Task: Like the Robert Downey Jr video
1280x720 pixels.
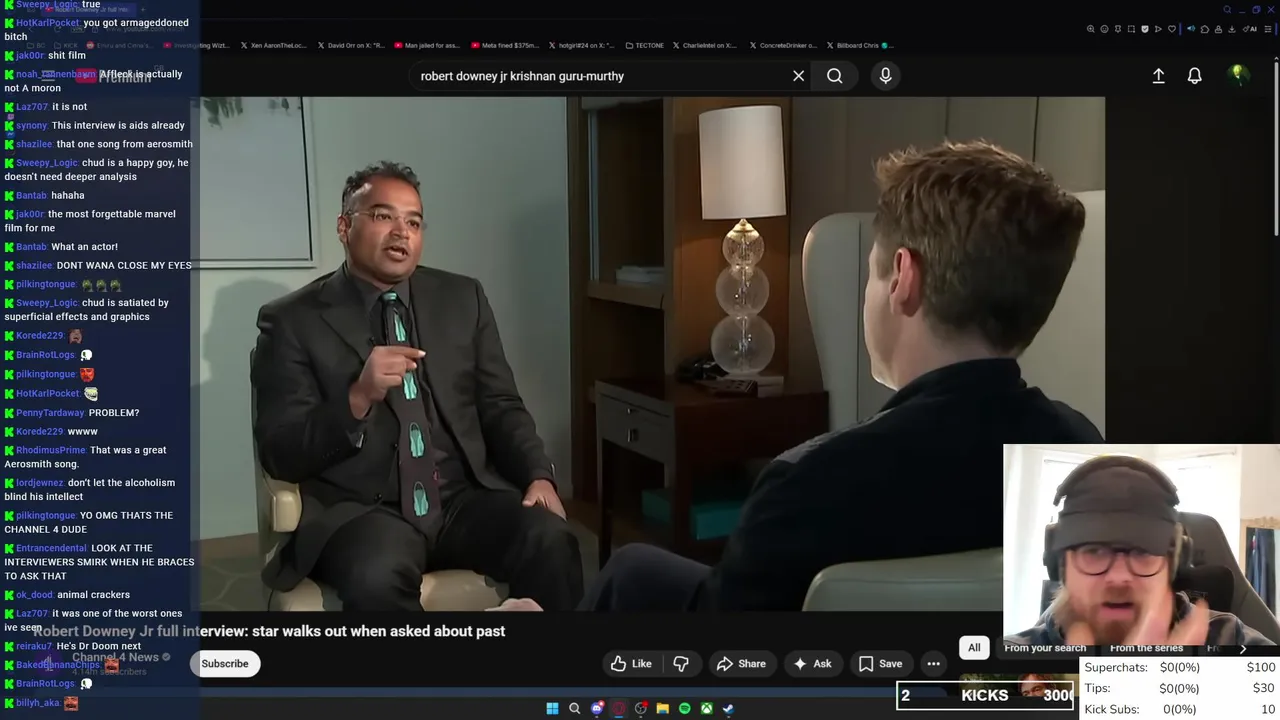Action: [631, 664]
